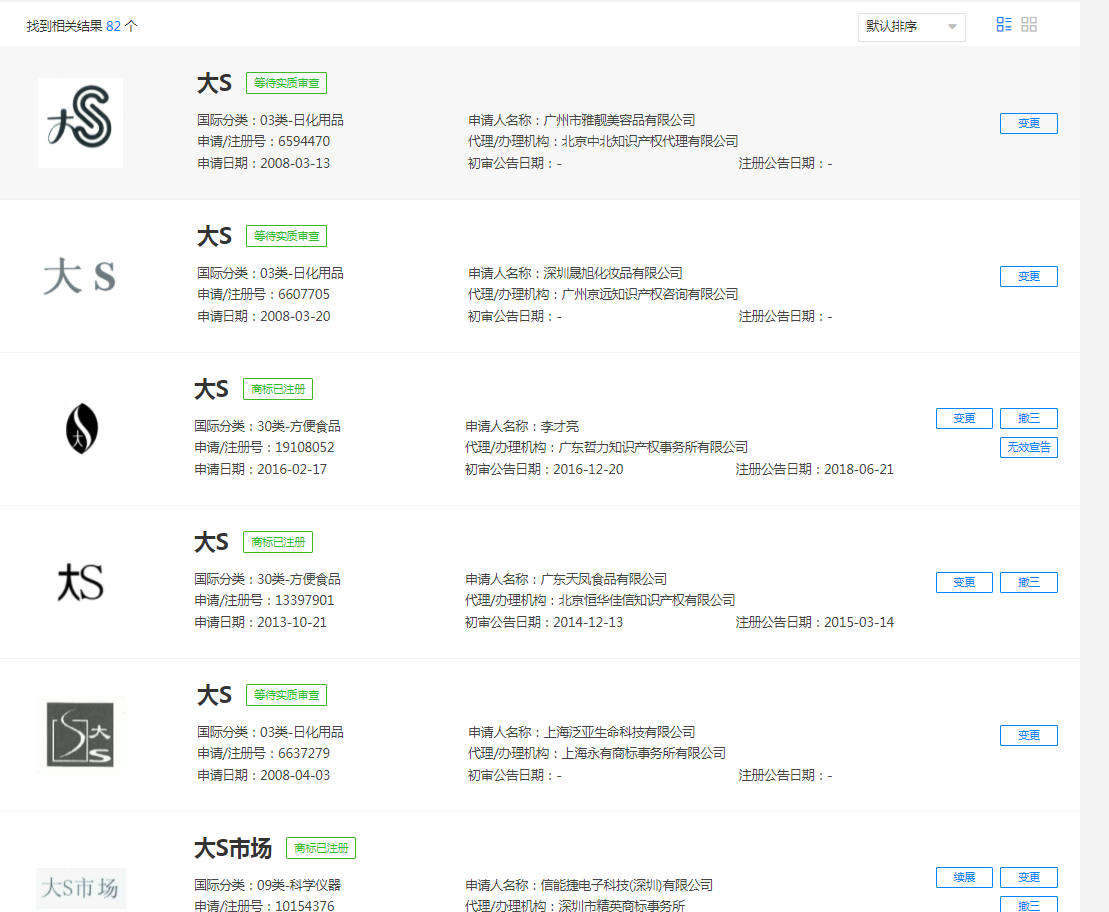
Task: Click the leaf-shaped trademark logo image
Action: [x=80, y=428]
